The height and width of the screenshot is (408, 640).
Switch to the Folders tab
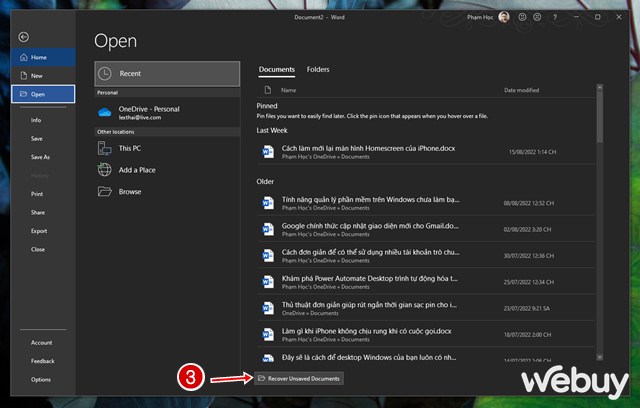318,69
